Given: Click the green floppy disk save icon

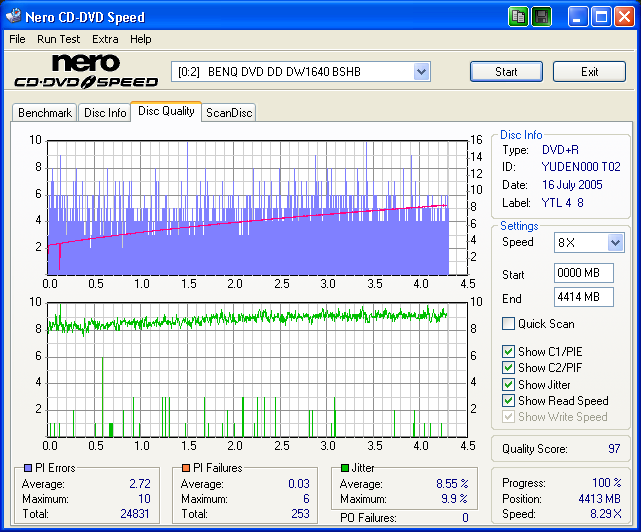Looking at the screenshot, I should [541, 17].
